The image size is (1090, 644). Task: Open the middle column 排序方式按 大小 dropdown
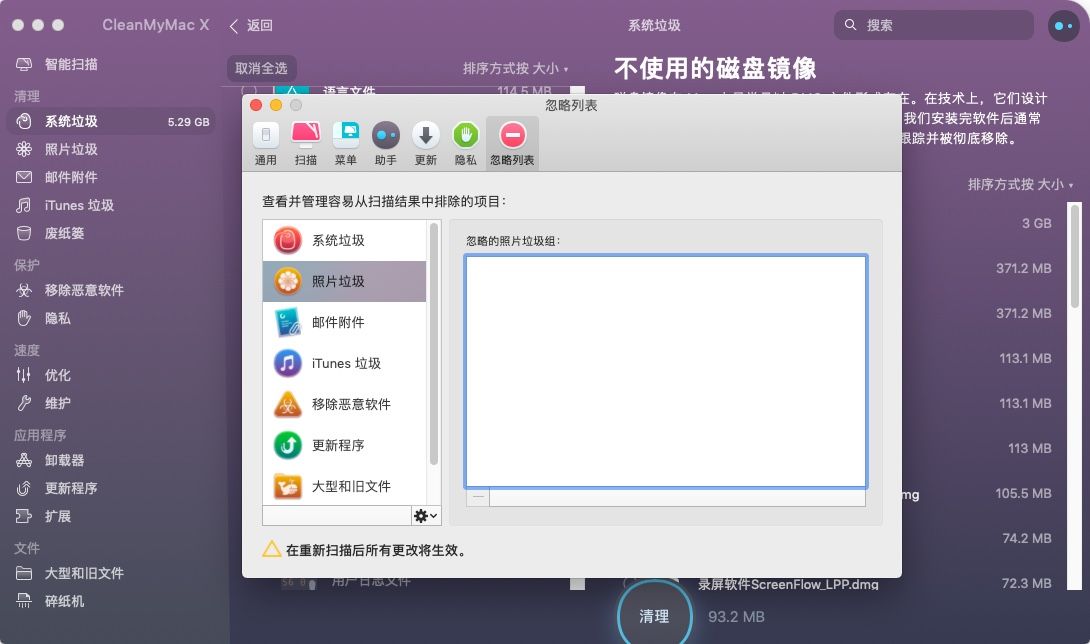(515, 68)
